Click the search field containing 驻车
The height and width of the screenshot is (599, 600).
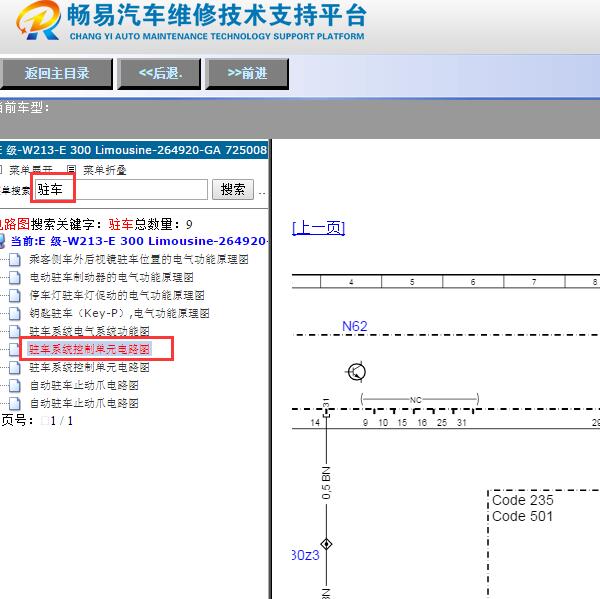(x=120, y=189)
